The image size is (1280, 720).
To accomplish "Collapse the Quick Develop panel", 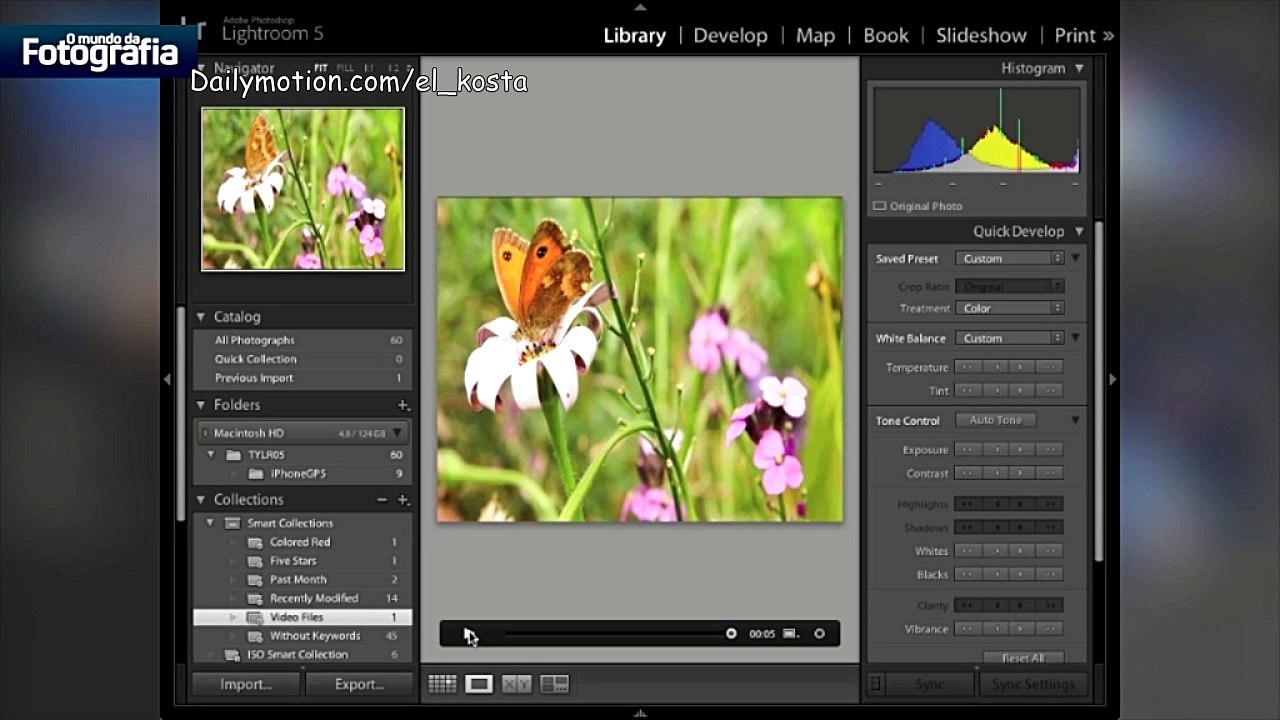I will [1079, 231].
